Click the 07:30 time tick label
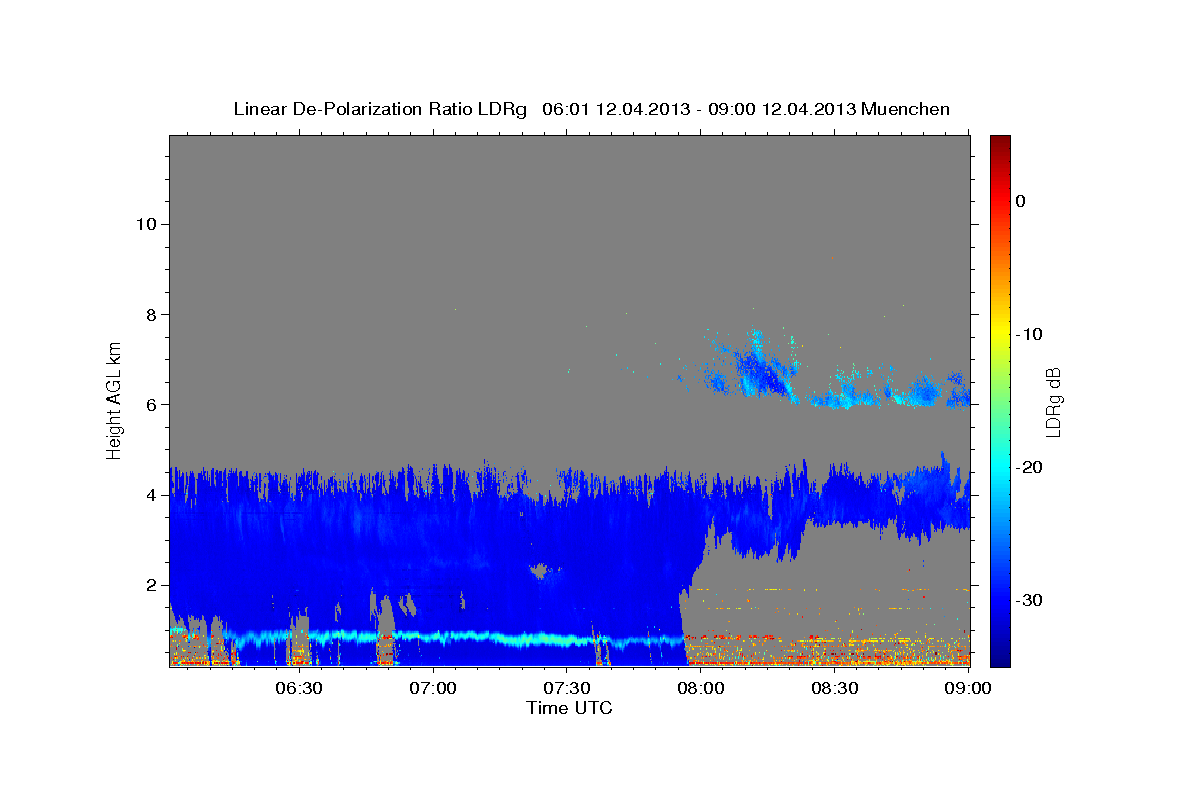Viewport: 1200px width, 800px height. (x=567, y=689)
